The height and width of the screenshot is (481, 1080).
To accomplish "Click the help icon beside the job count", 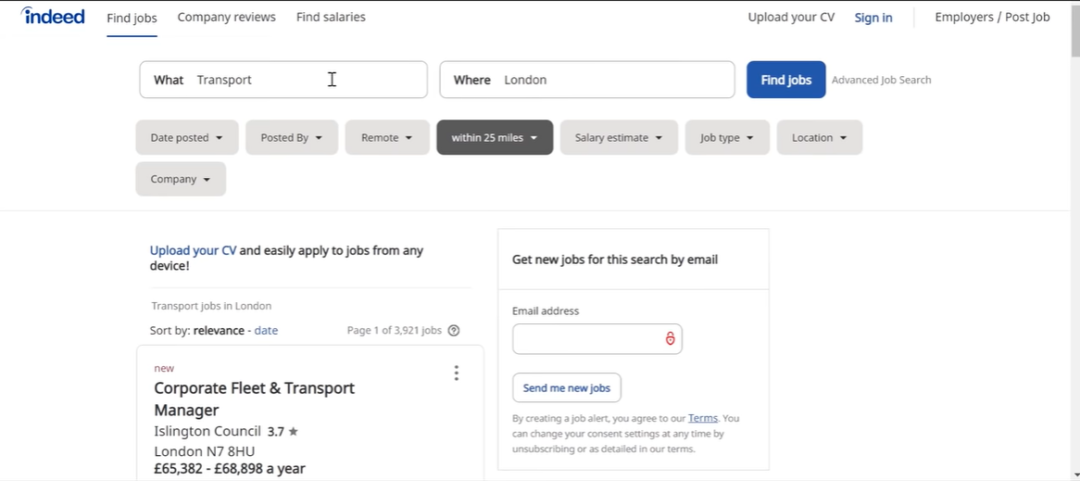I will coord(454,330).
